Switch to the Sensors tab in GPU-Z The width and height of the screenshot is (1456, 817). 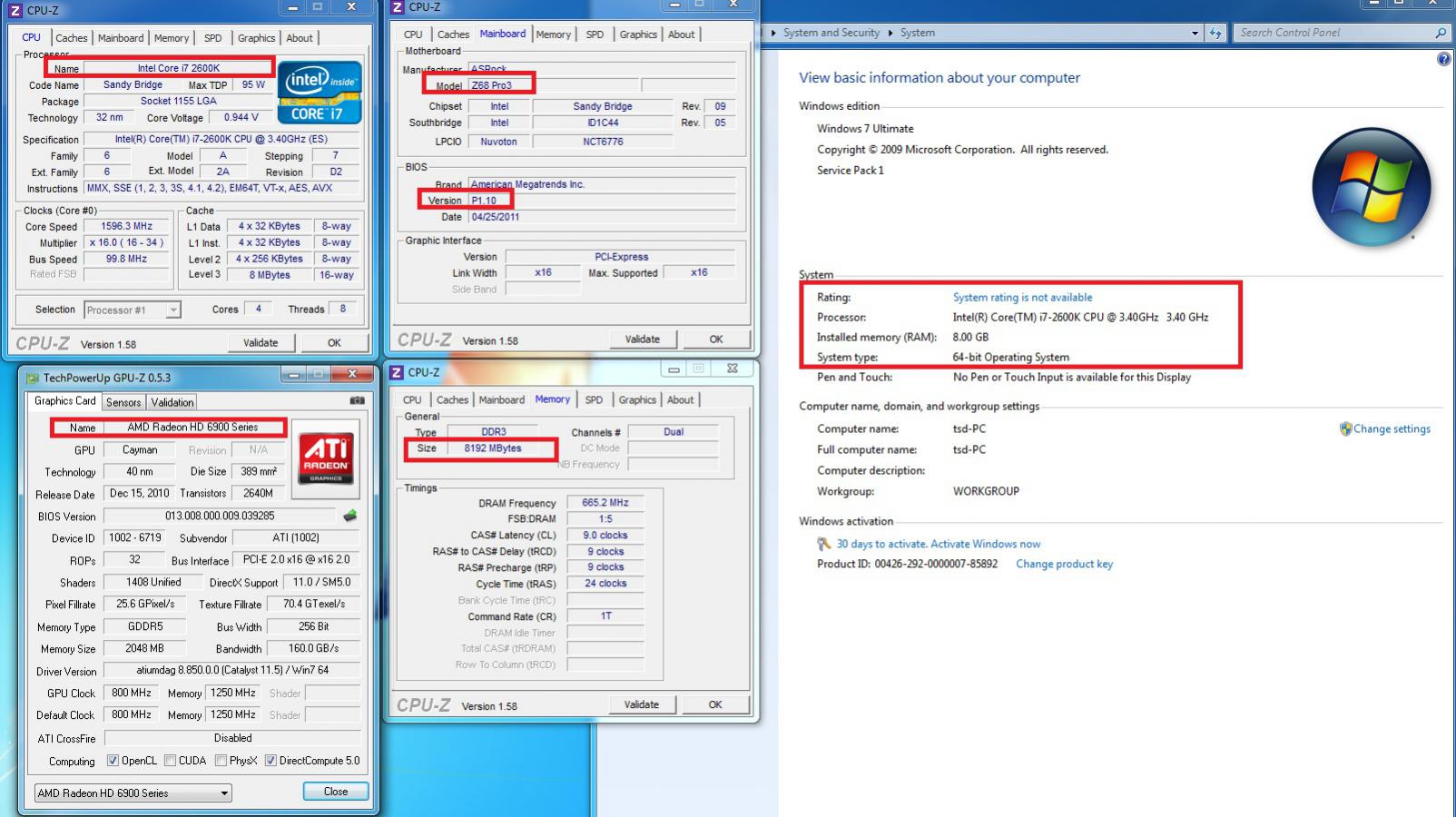[123, 403]
